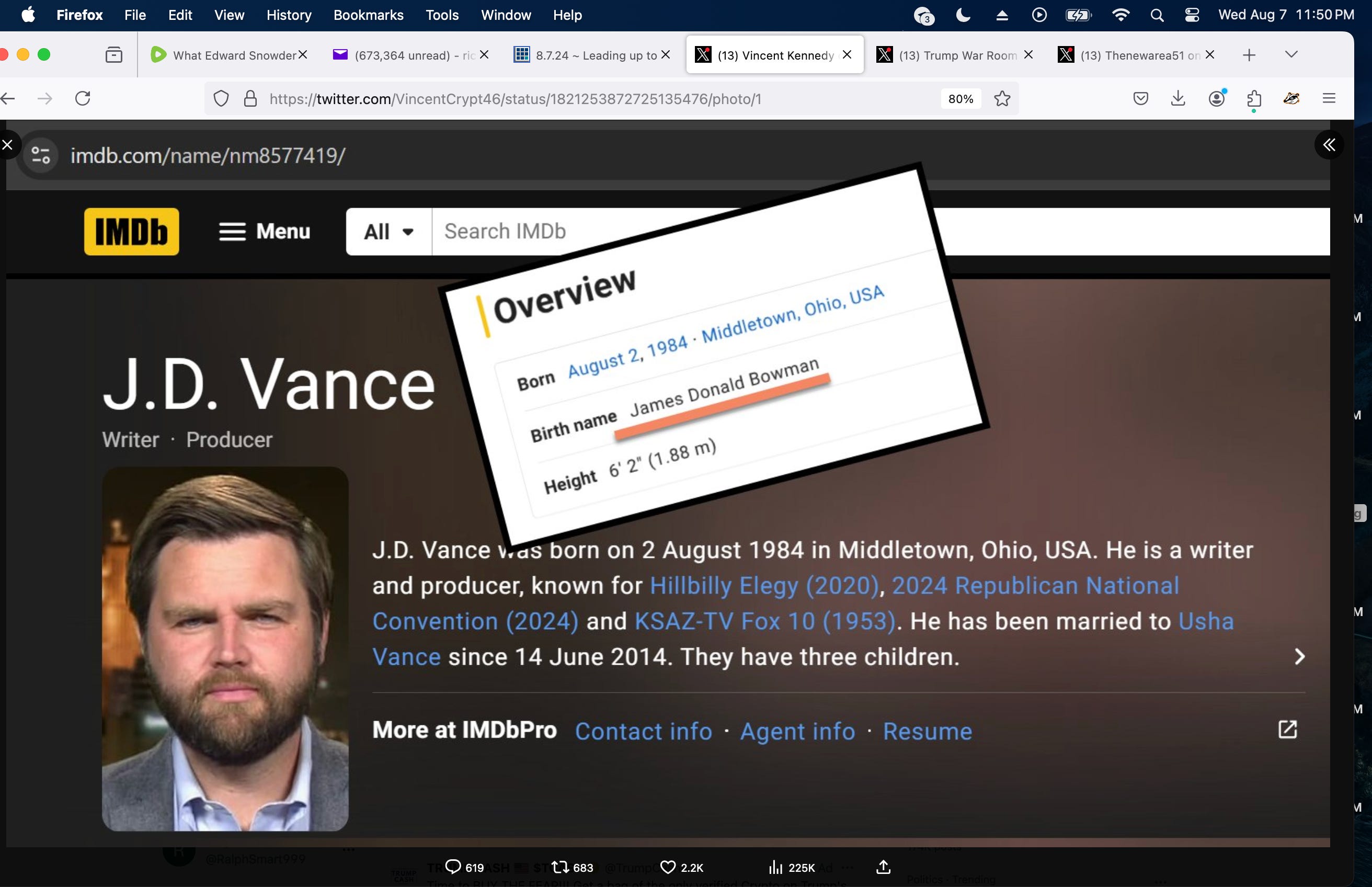Save page to Pocket icon
1372x887 pixels.
(1140, 98)
